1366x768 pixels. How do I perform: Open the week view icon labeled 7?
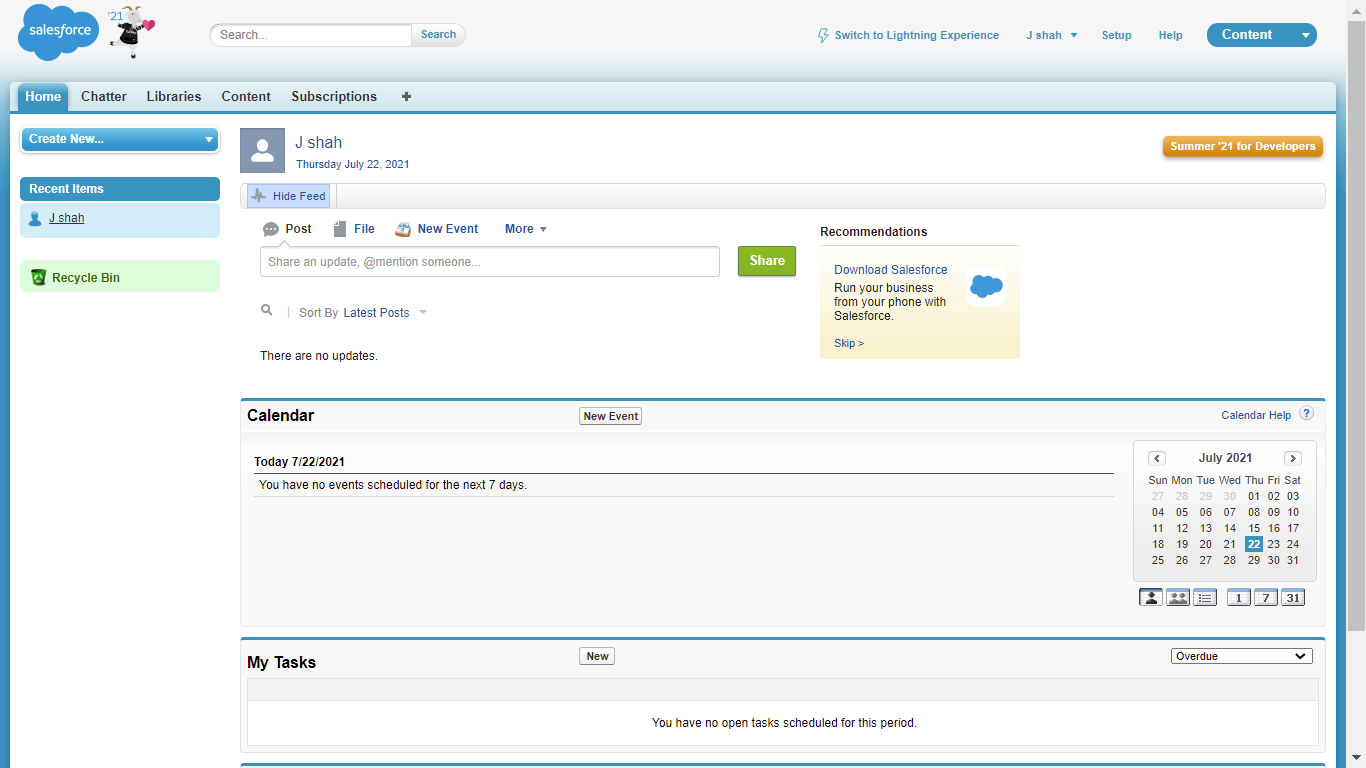tap(1266, 598)
